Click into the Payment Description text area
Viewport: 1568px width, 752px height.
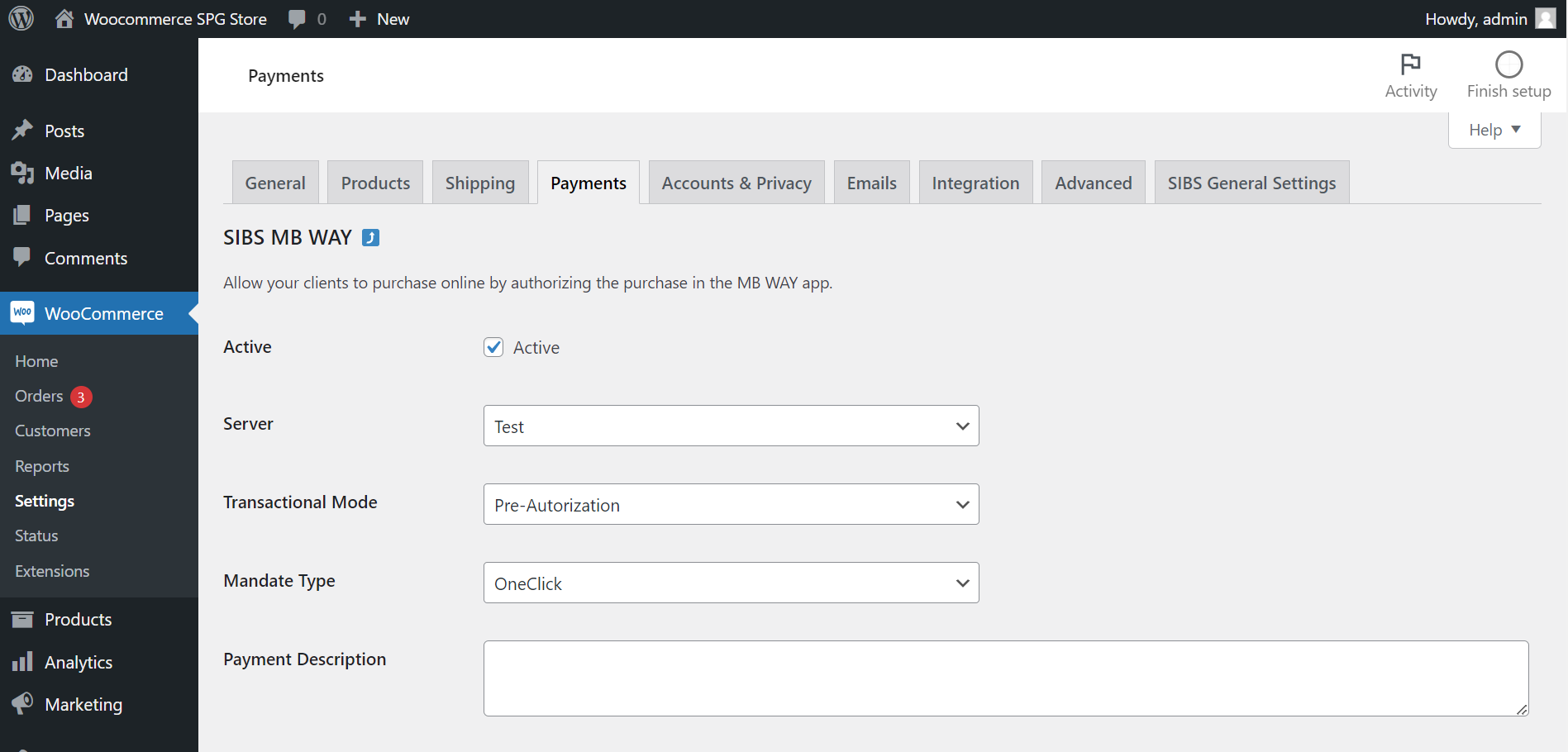click(x=1005, y=678)
